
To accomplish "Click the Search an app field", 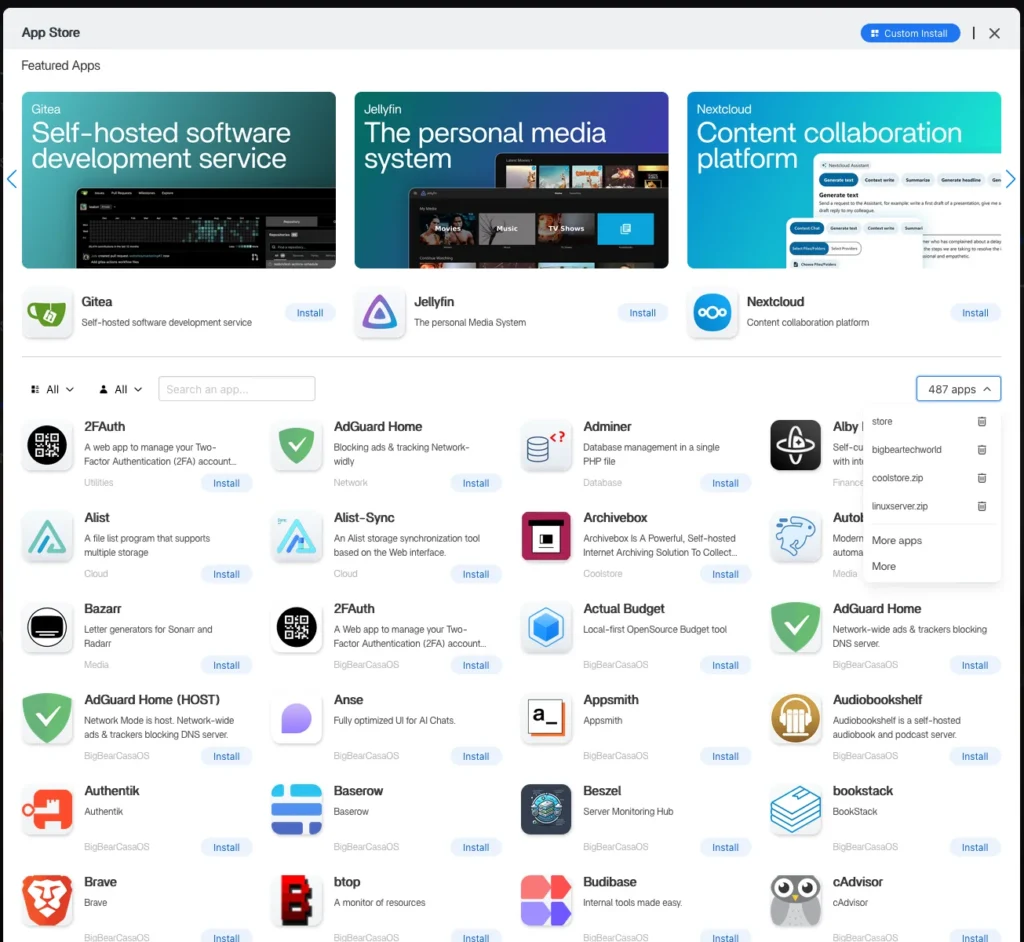I will point(236,389).
